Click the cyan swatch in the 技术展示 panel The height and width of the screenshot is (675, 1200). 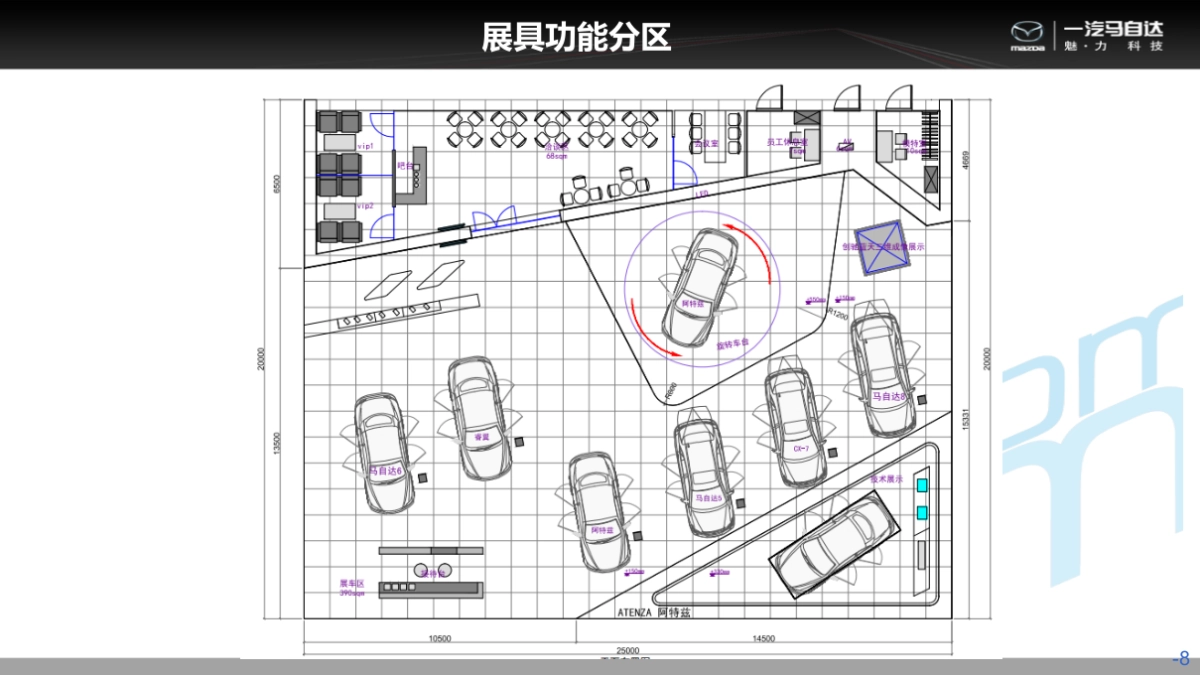[x=921, y=483]
